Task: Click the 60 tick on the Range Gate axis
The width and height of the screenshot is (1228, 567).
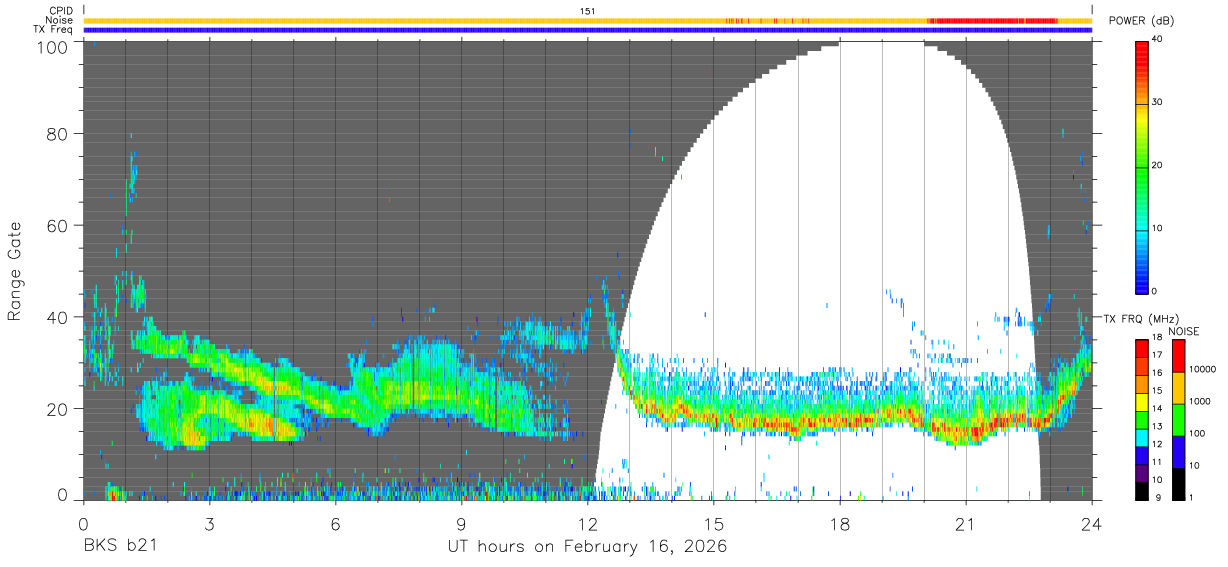Action: click(x=58, y=225)
